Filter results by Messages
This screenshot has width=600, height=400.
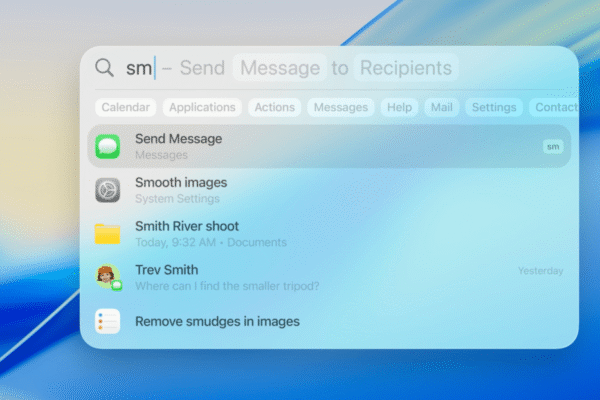coord(340,107)
